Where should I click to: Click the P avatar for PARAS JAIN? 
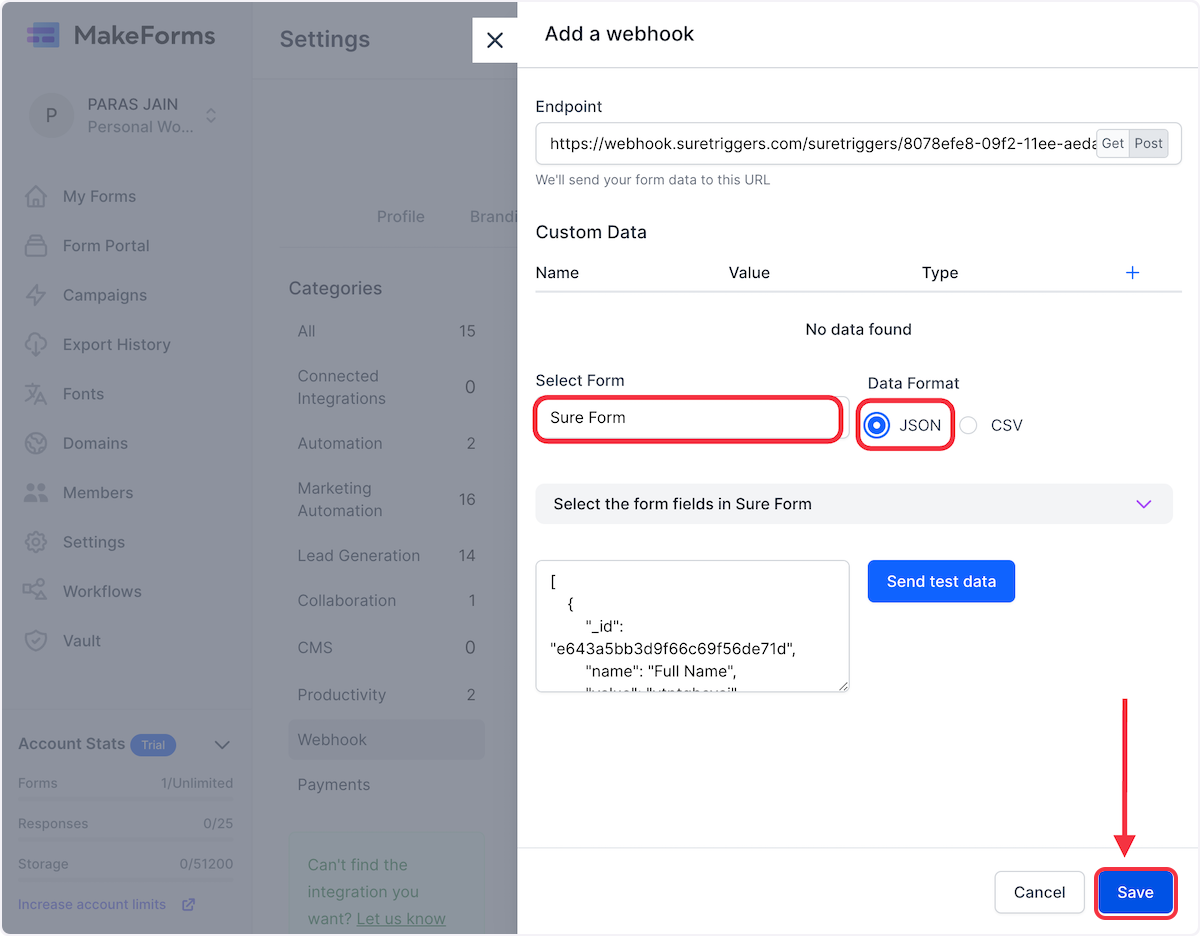(x=51, y=115)
